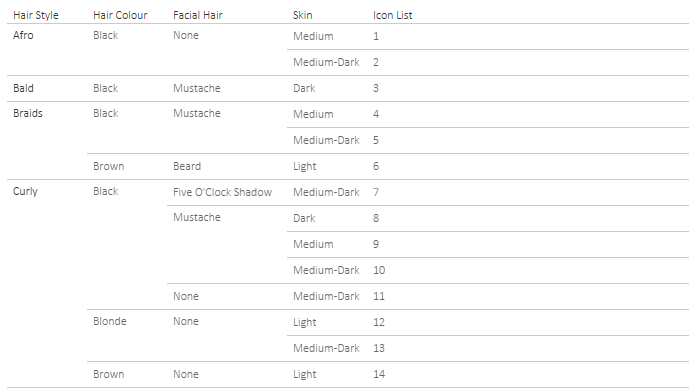Click icon list value 6
Viewport: 689px width, 391px height.
click(376, 167)
